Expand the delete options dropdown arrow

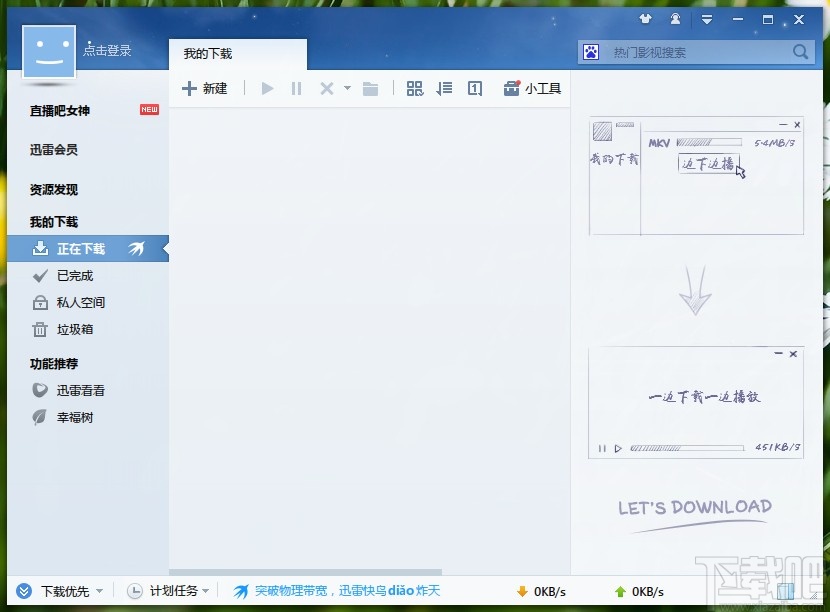pos(347,88)
